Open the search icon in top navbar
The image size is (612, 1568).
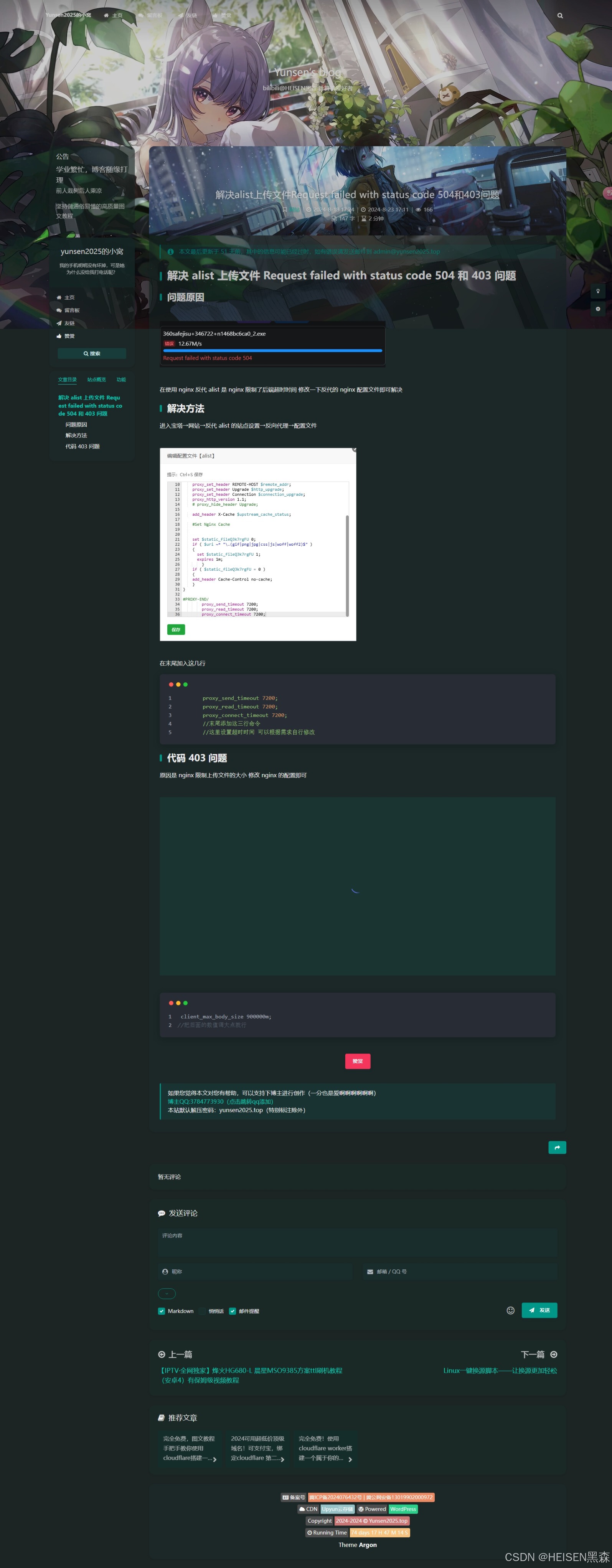(560, 16)
